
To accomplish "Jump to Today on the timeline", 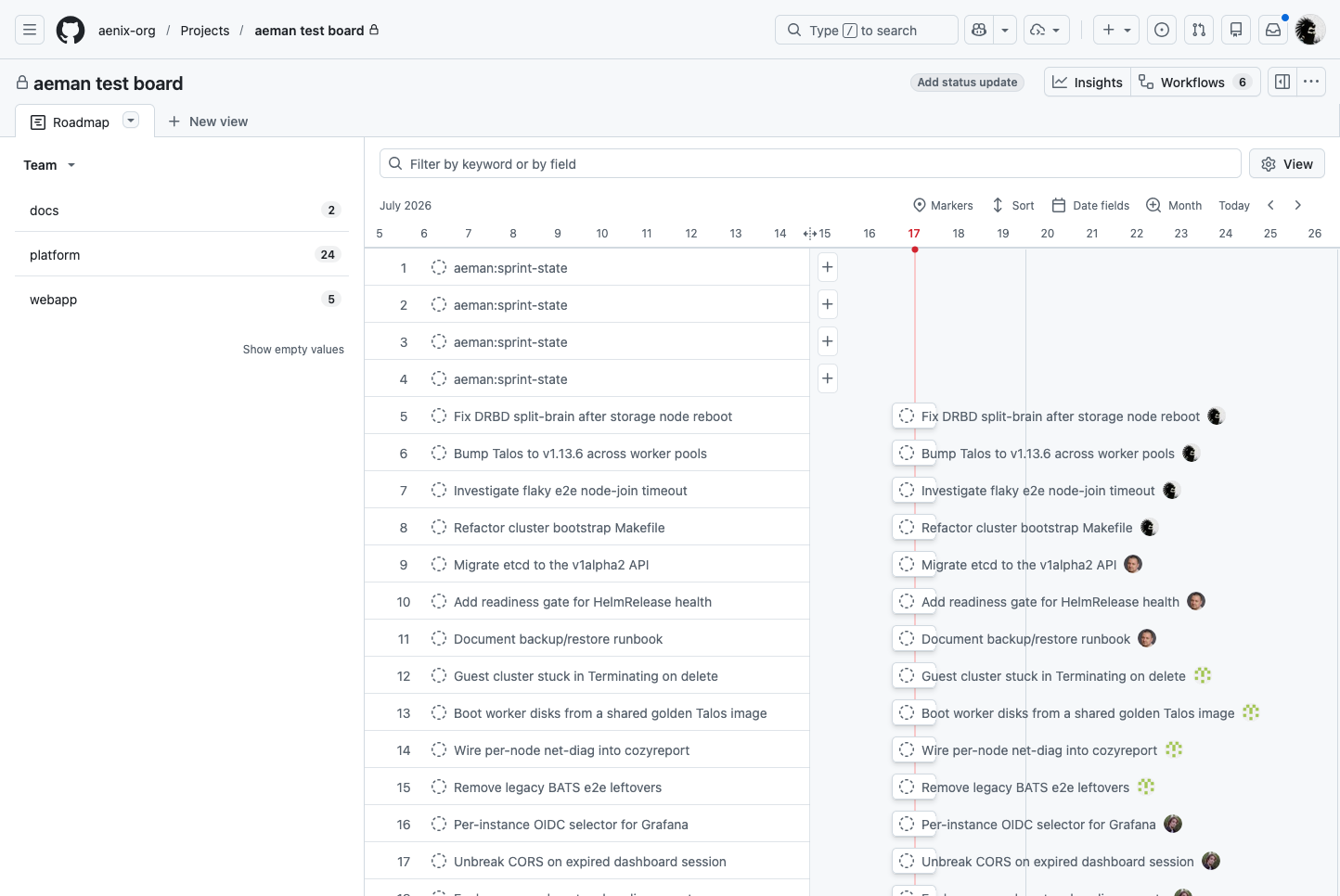I will click(x=1234, y=205).
